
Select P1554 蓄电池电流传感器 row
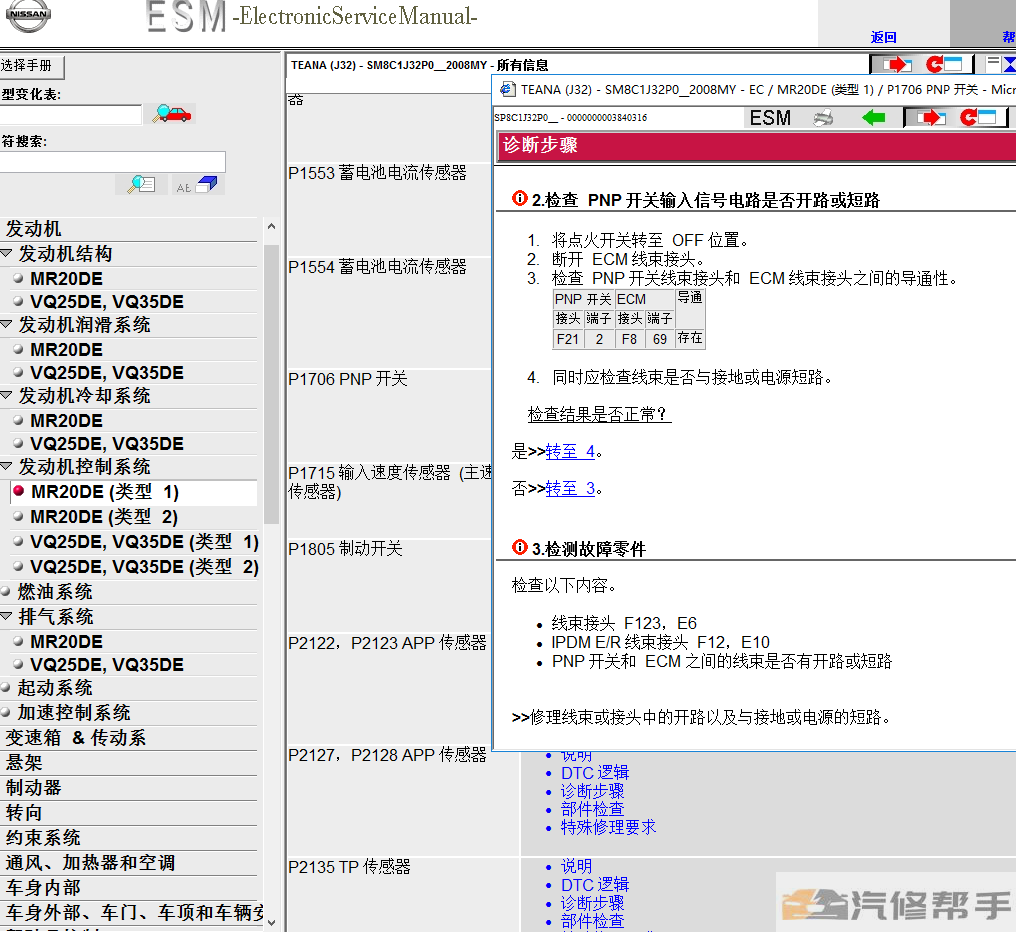click(x=377, y=267)
